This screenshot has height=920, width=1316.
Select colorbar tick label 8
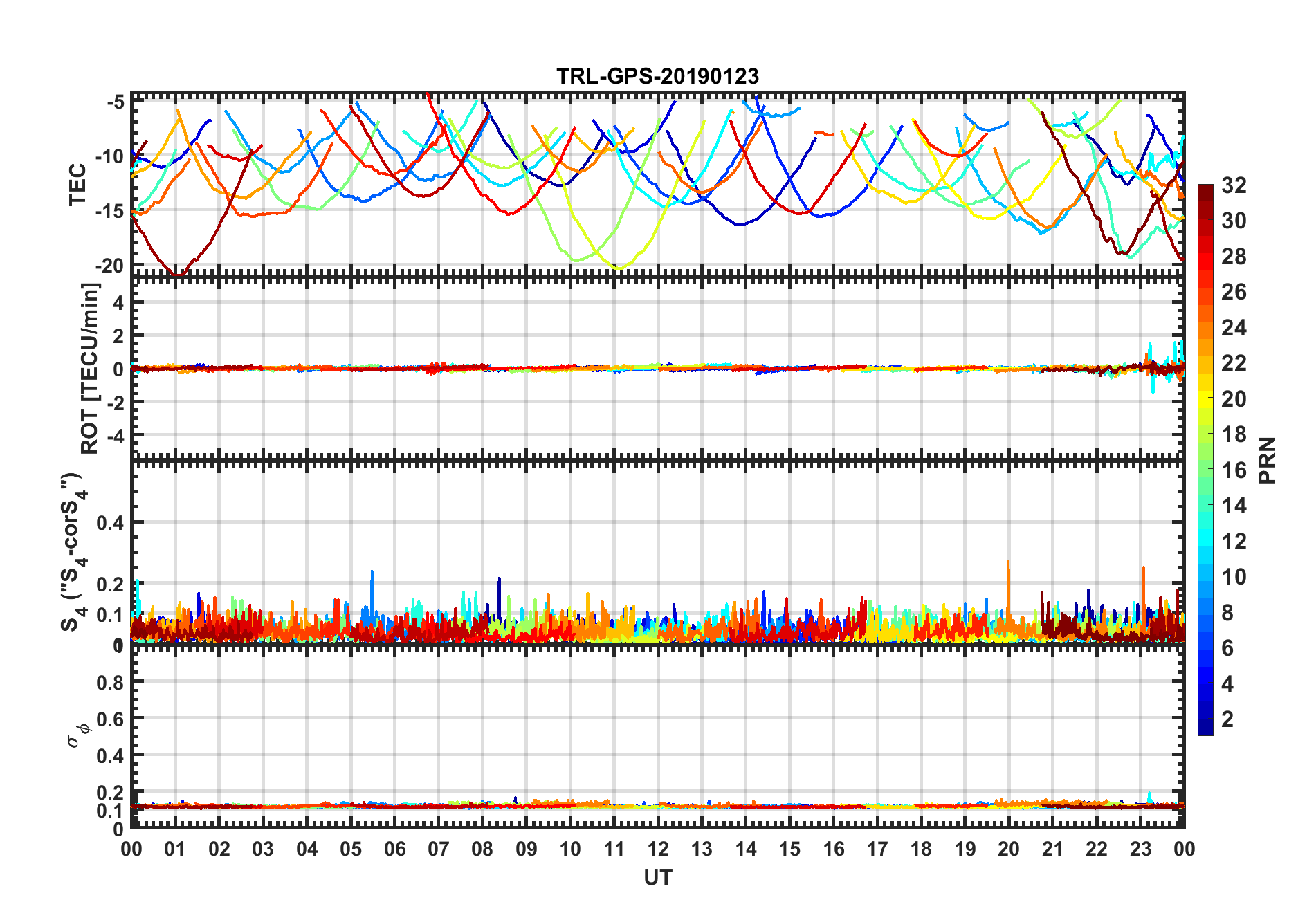pyautogui.click(x=1228, y=613)
